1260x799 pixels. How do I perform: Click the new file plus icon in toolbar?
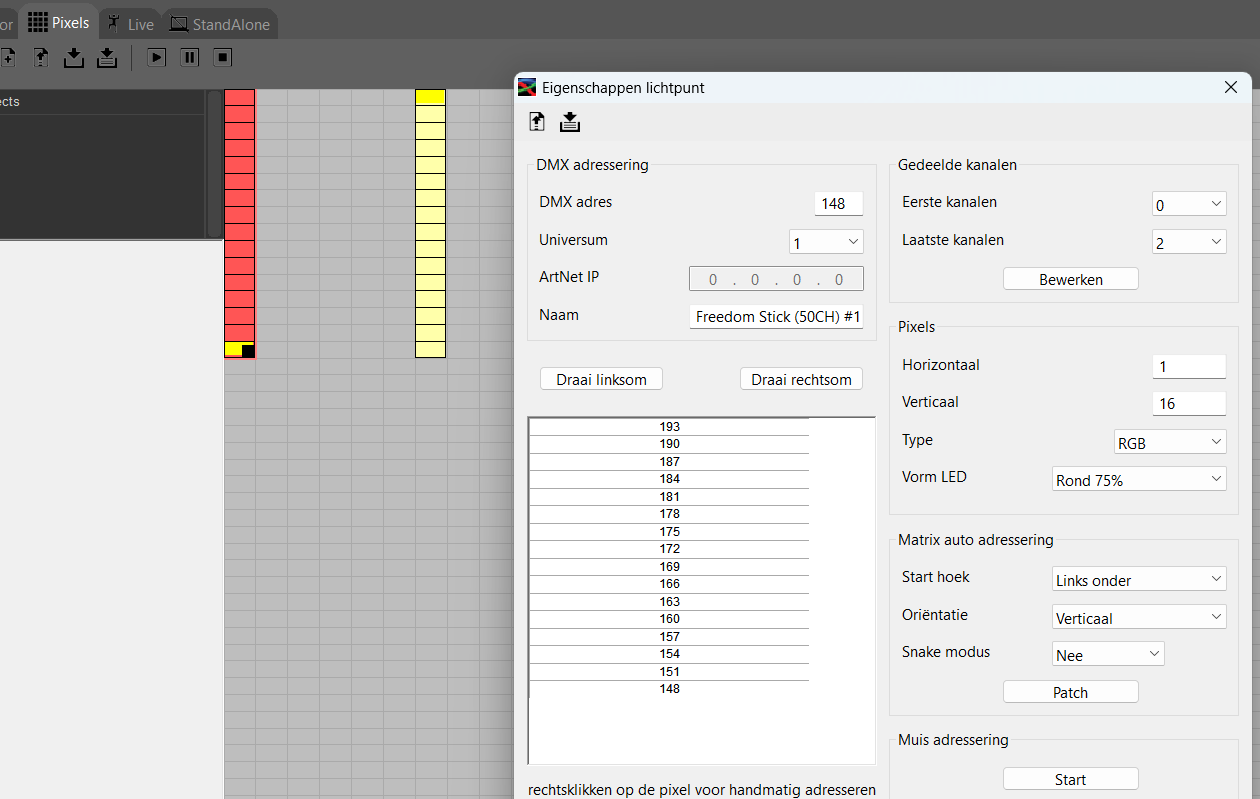point(7,58)
